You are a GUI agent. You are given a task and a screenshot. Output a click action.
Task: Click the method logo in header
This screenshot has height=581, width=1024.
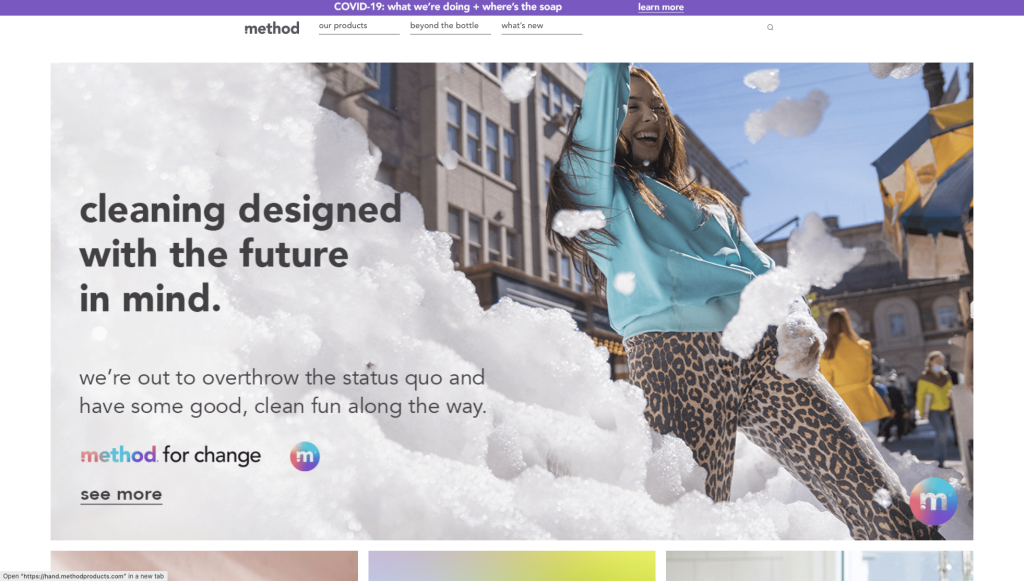(272, 28)
